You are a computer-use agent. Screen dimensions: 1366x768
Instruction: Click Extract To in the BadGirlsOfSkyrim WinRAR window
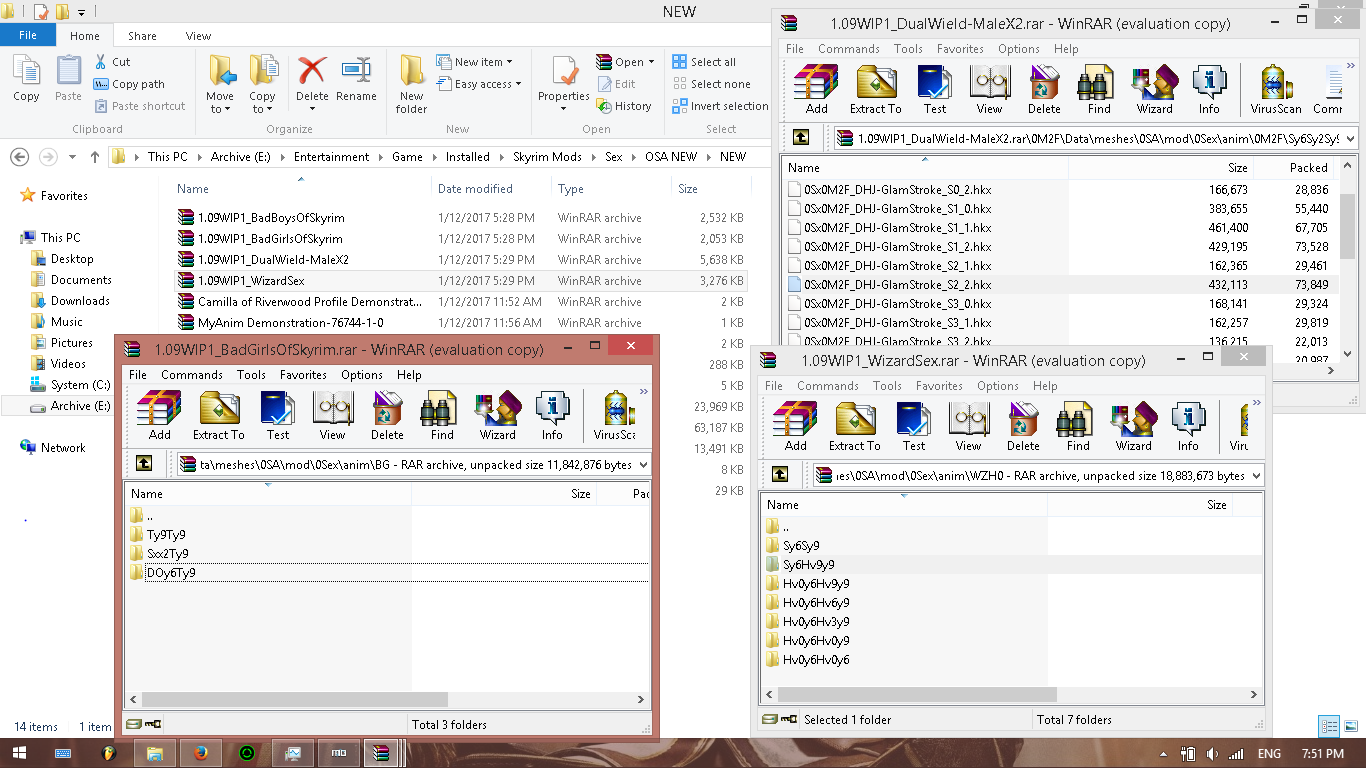[x=218, y=415]
